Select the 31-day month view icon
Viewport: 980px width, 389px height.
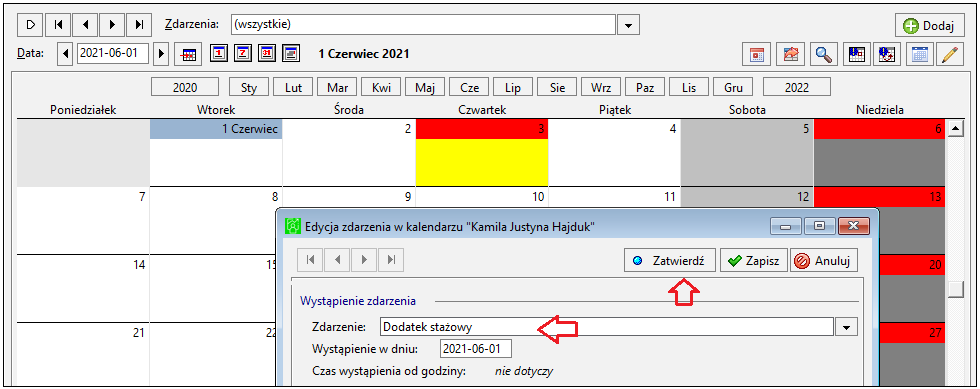click(267, 53)
